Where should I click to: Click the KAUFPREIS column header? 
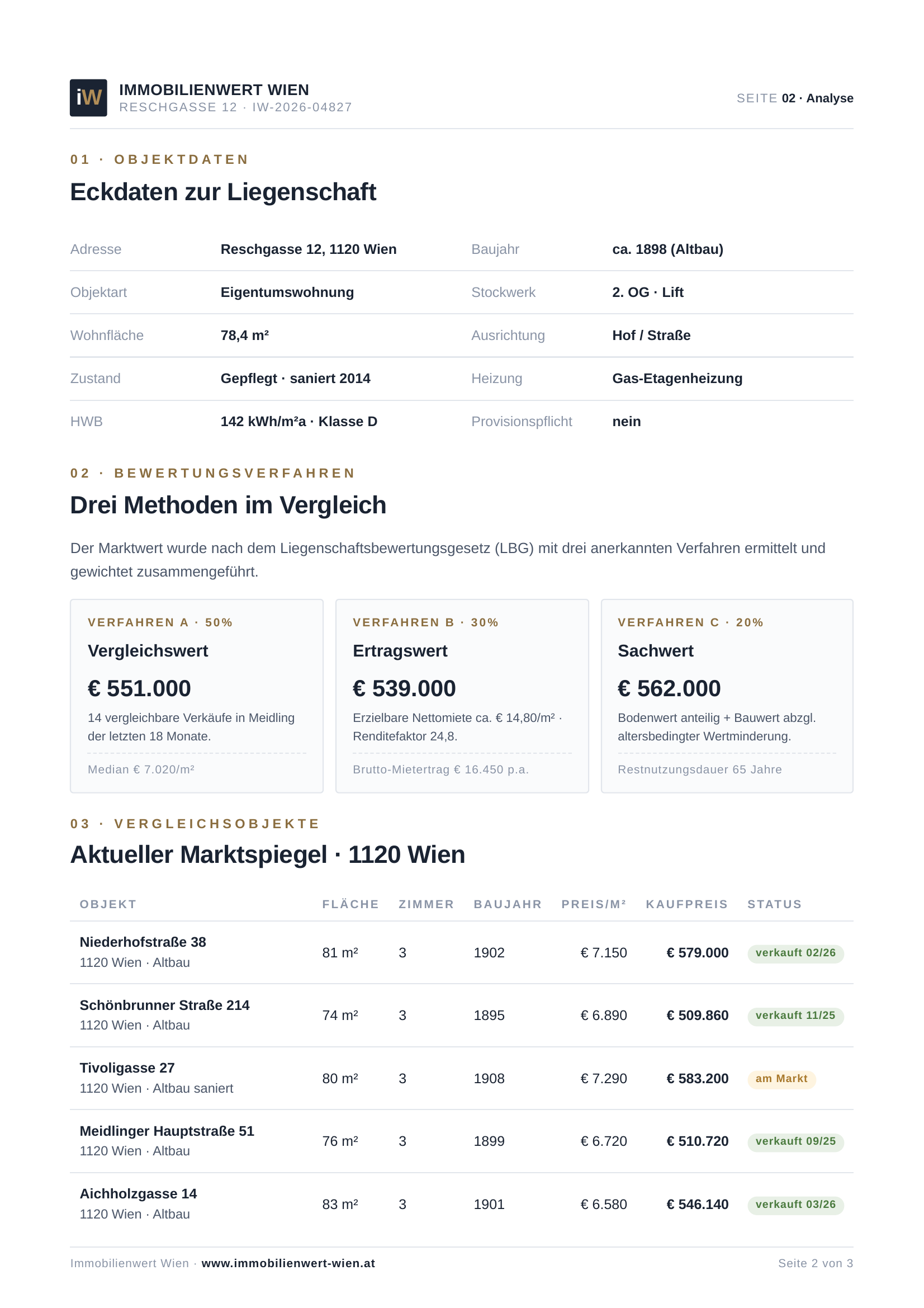(687, 905)
